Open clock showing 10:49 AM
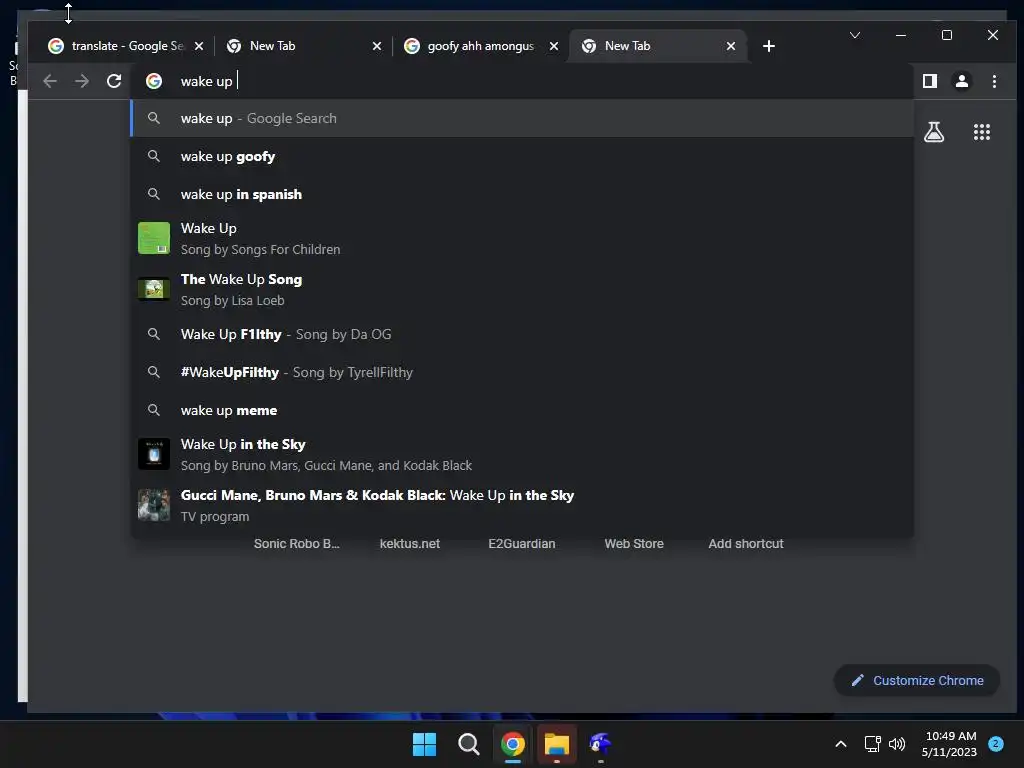 pos(950,744)
